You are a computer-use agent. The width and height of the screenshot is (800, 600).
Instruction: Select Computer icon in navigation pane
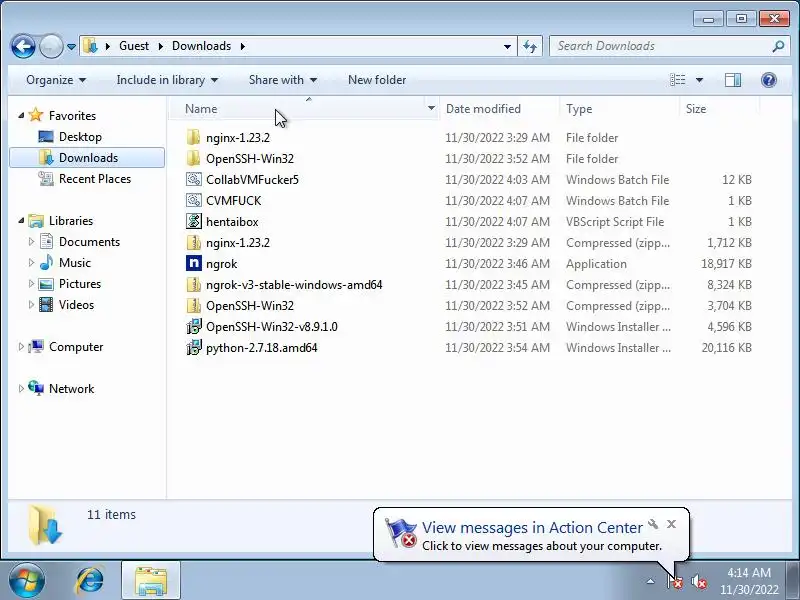click(x=36, y=346)
